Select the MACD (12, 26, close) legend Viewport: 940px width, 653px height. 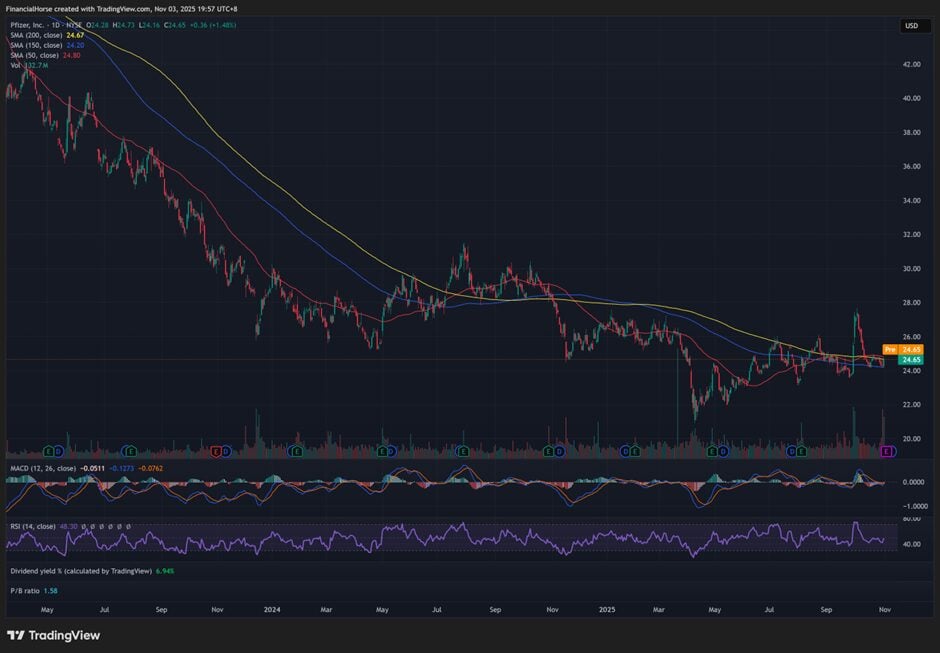click(x=40, y=466)
